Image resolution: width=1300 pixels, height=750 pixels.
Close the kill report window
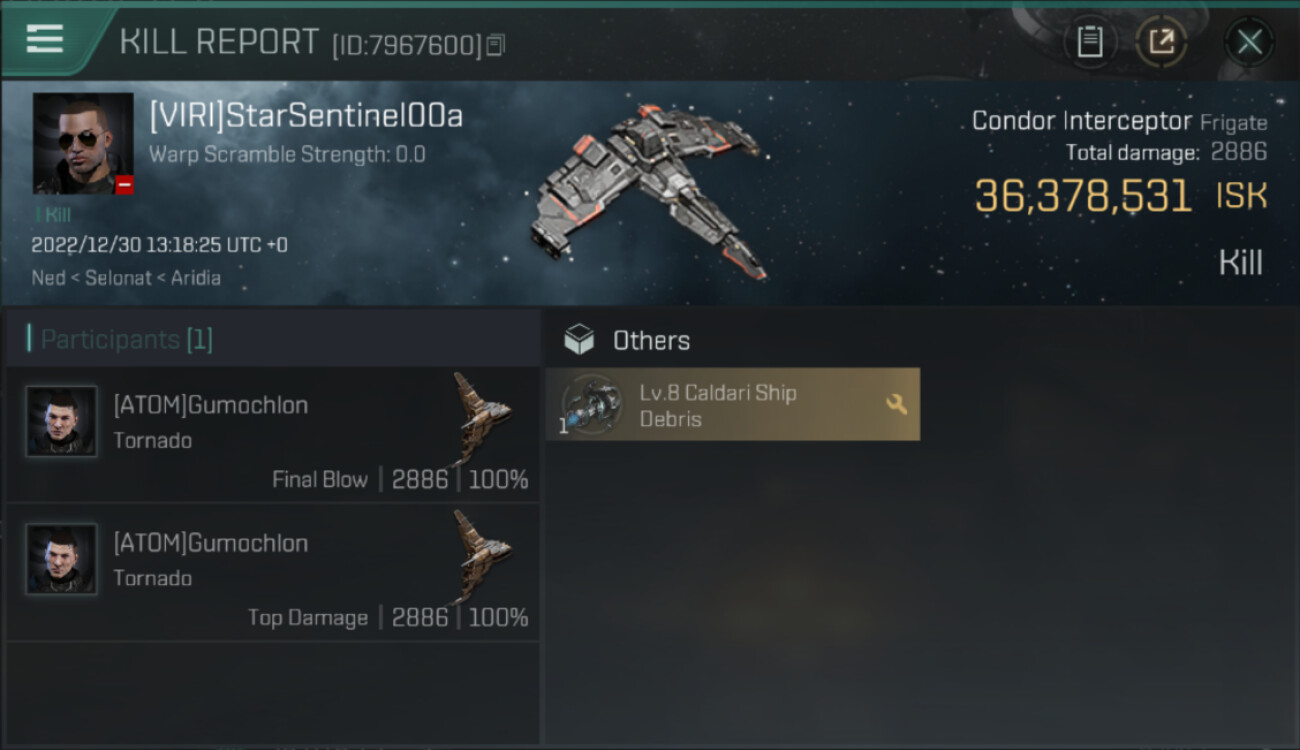click(1249, 42)
